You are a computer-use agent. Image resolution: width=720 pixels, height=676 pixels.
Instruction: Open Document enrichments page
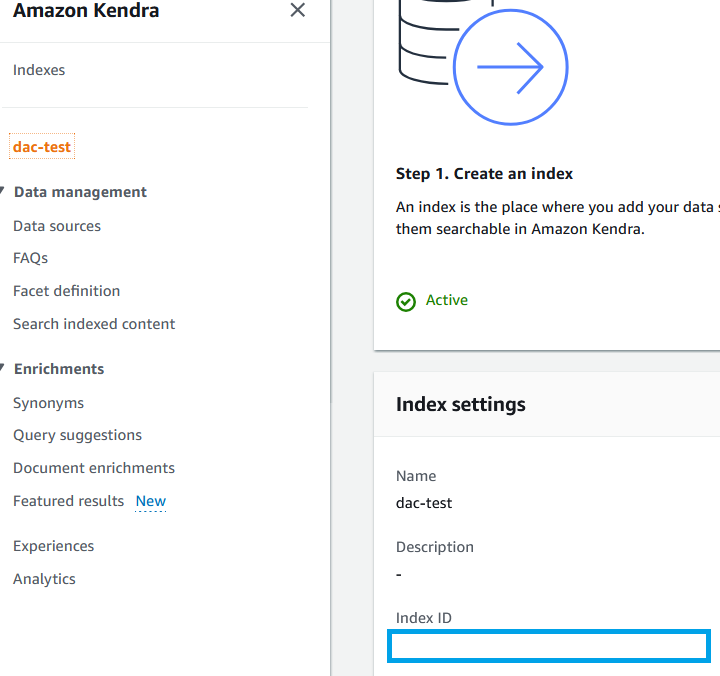pyautogui.click(x=94, y=468)
